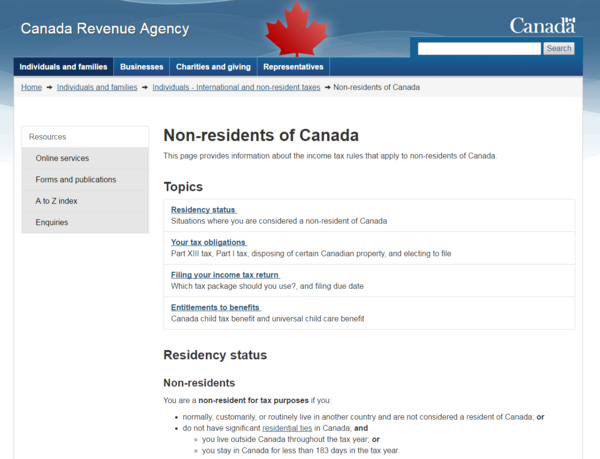Screen dimensions: 600x459
Task: Open Filing your income tax return link
Action: [x=225, y=275]
